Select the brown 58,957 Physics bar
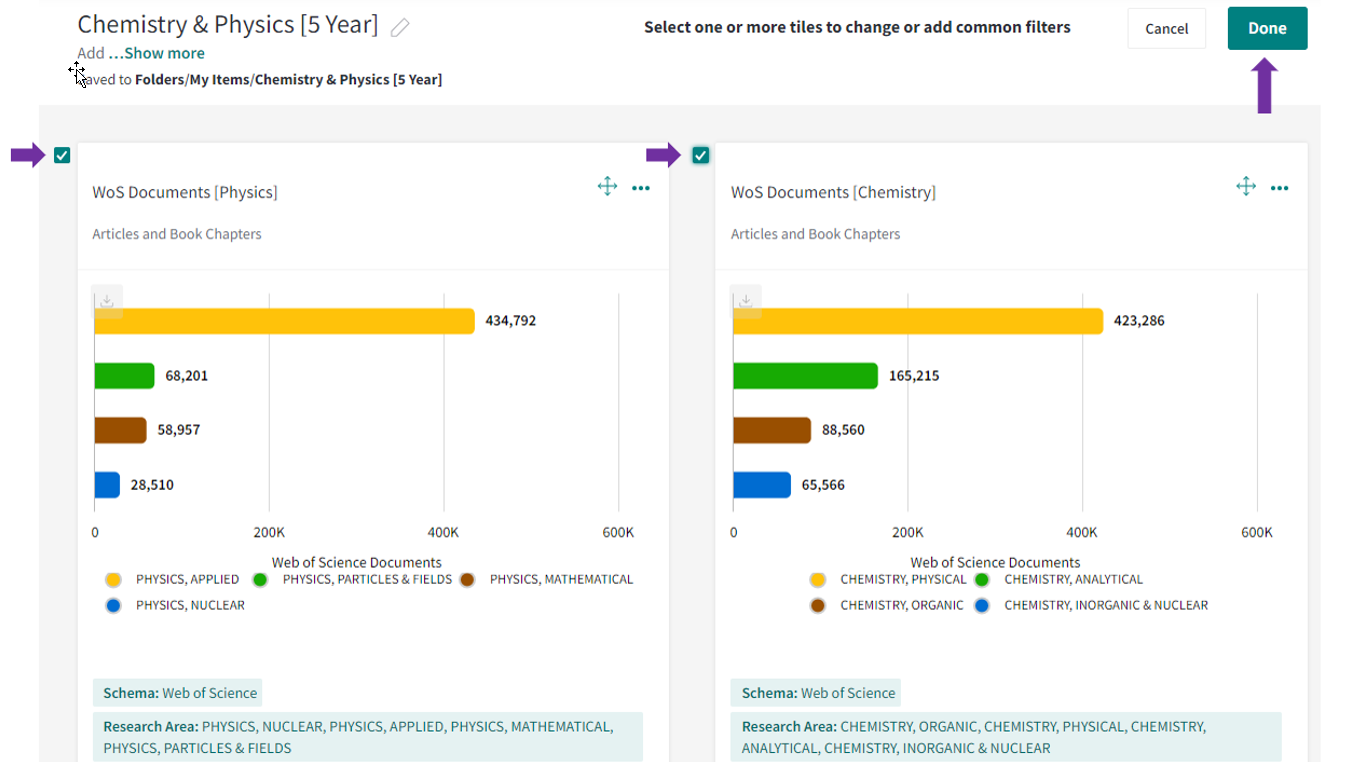Image resolution: width=1353 pixels, height=762 pixels. (x=120, y=430)
